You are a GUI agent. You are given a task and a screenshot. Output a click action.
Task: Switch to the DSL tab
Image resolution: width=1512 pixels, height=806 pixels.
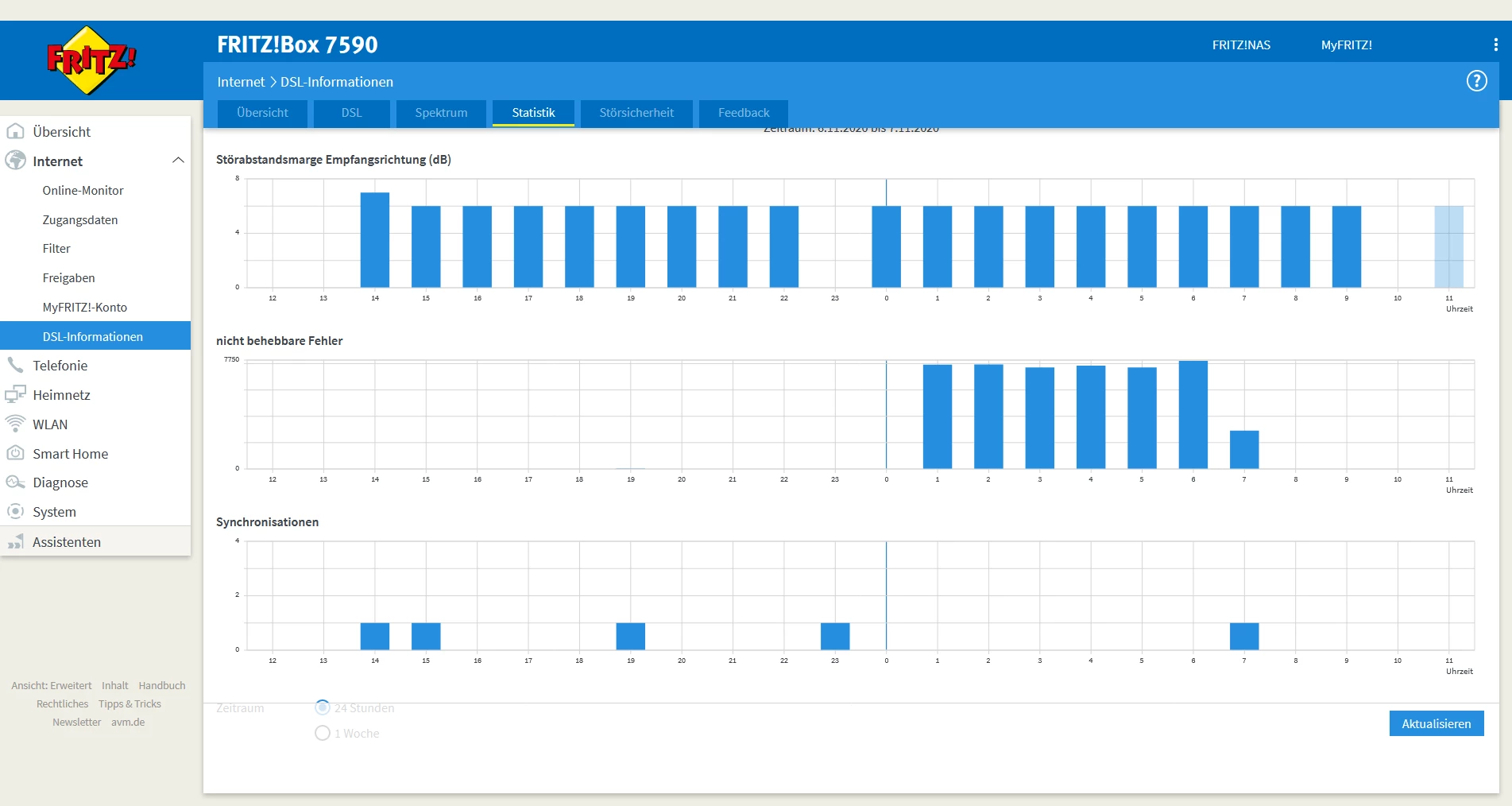coord(352,113)
